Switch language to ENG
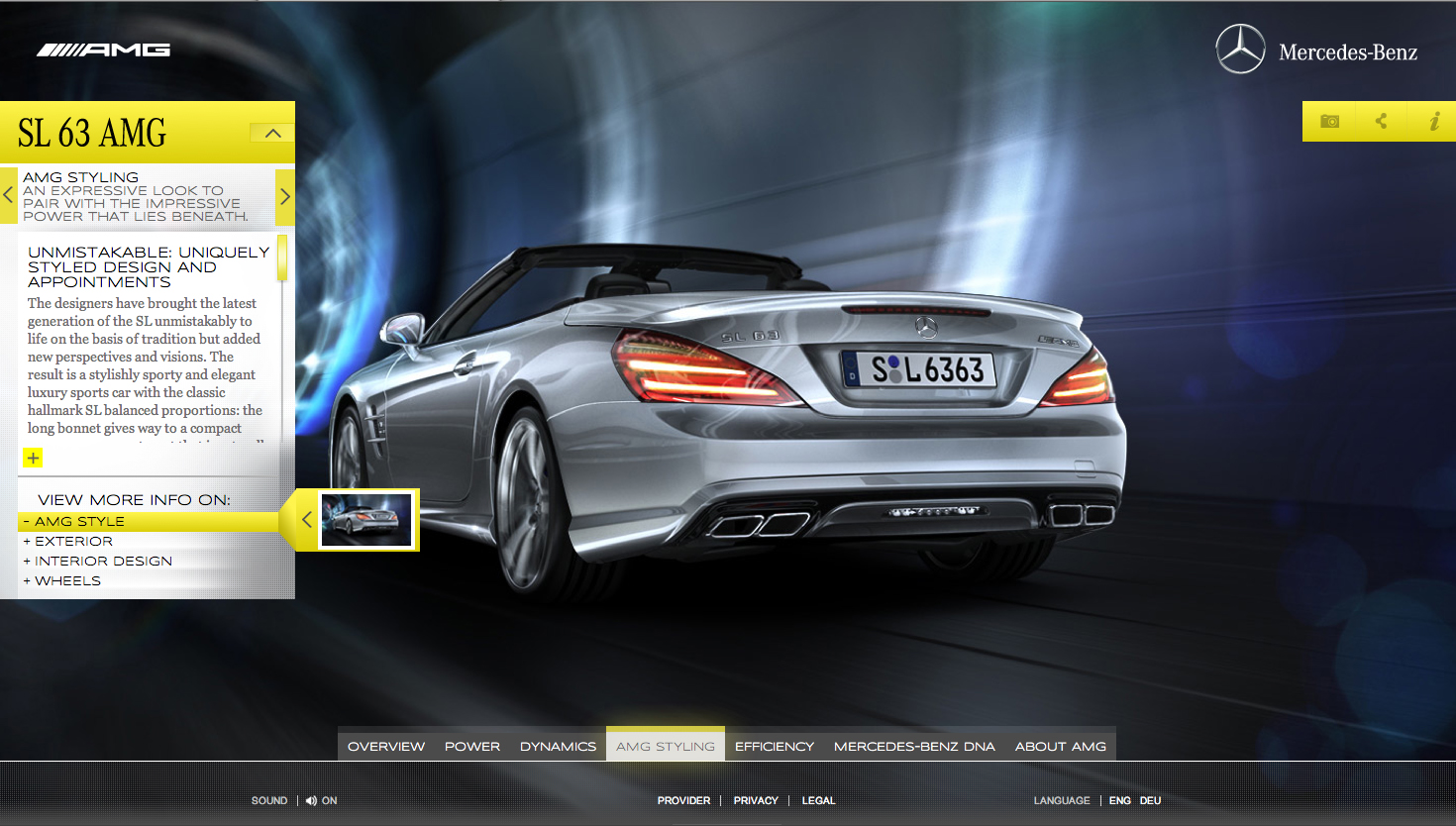Image resolution: width=1456 pixels, height=826 pixels. click(1119, 800)
